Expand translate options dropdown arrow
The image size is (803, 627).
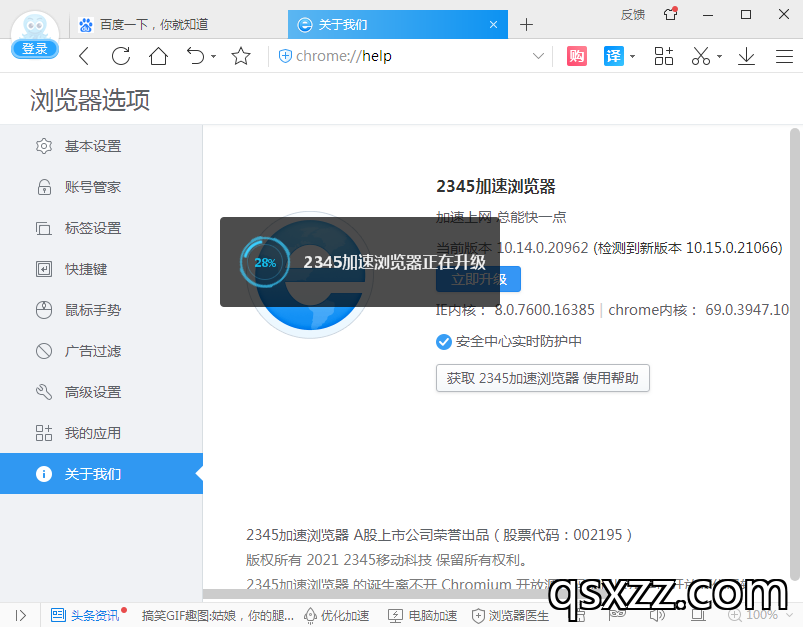click(x=632, y=56)
